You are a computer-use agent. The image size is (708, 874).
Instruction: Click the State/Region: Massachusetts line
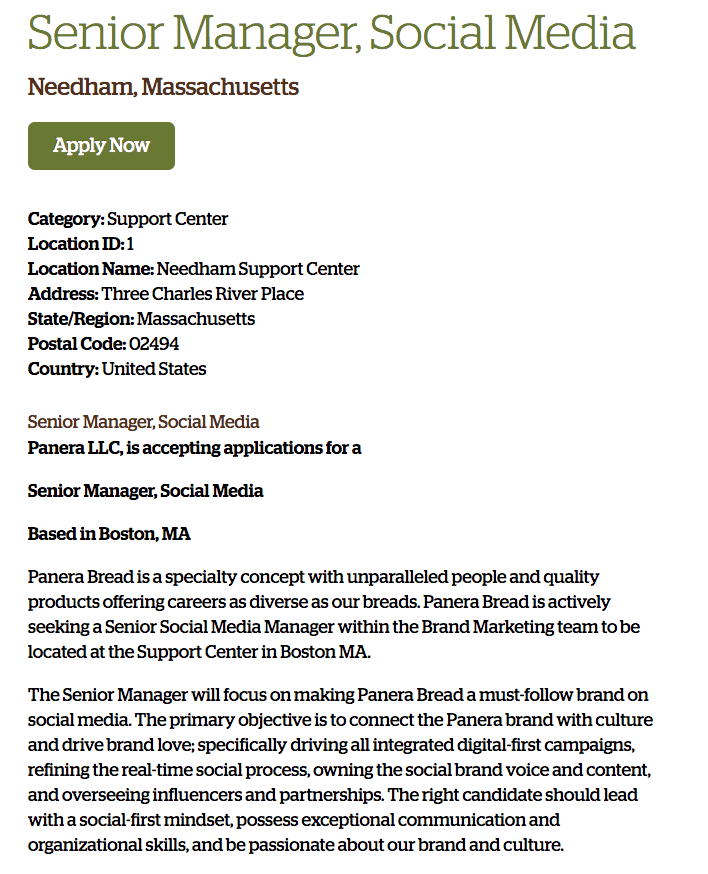141,319
